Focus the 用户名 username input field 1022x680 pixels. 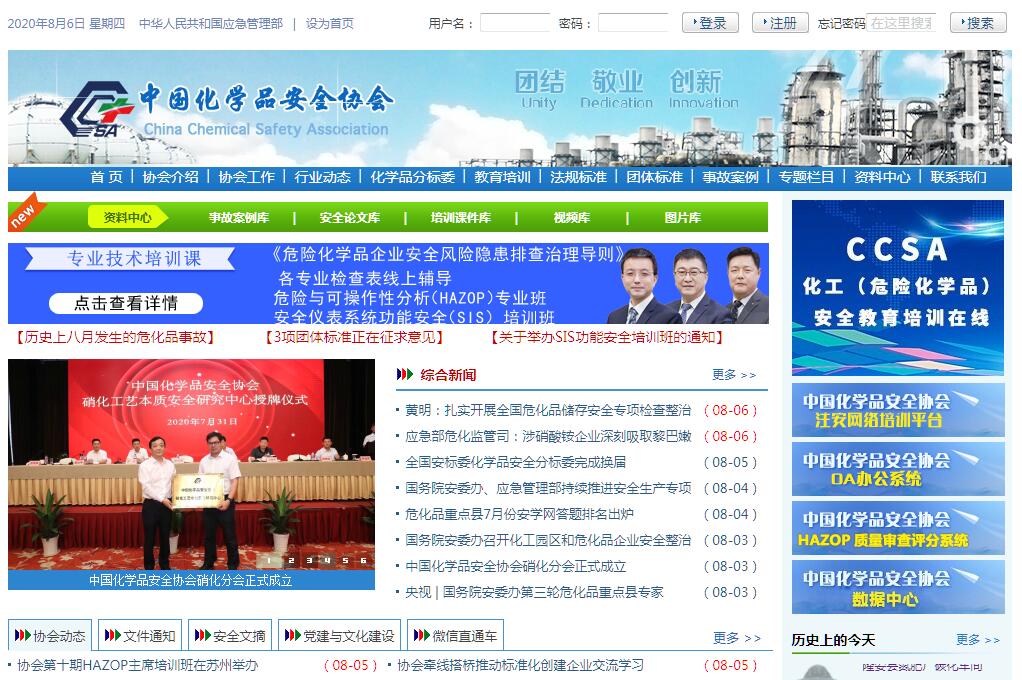[x=514, y=23]
